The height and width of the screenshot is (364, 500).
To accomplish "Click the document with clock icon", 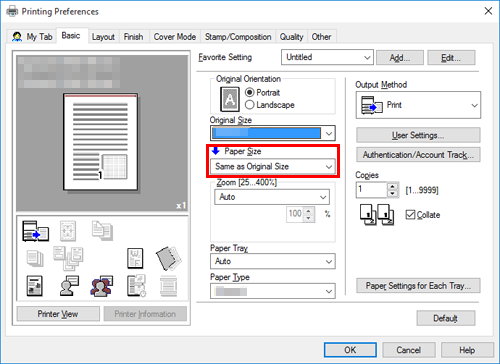I will [x=136, y=286].
